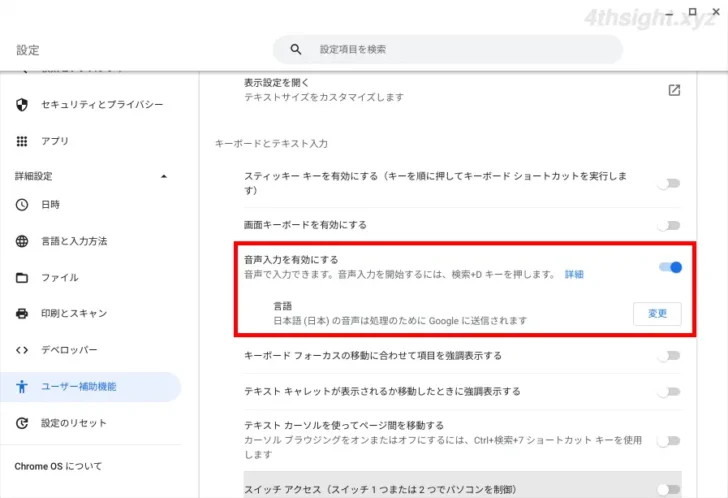Click the search magnifier icon
This screenshot has width=728, height=498.
(296, 49)
